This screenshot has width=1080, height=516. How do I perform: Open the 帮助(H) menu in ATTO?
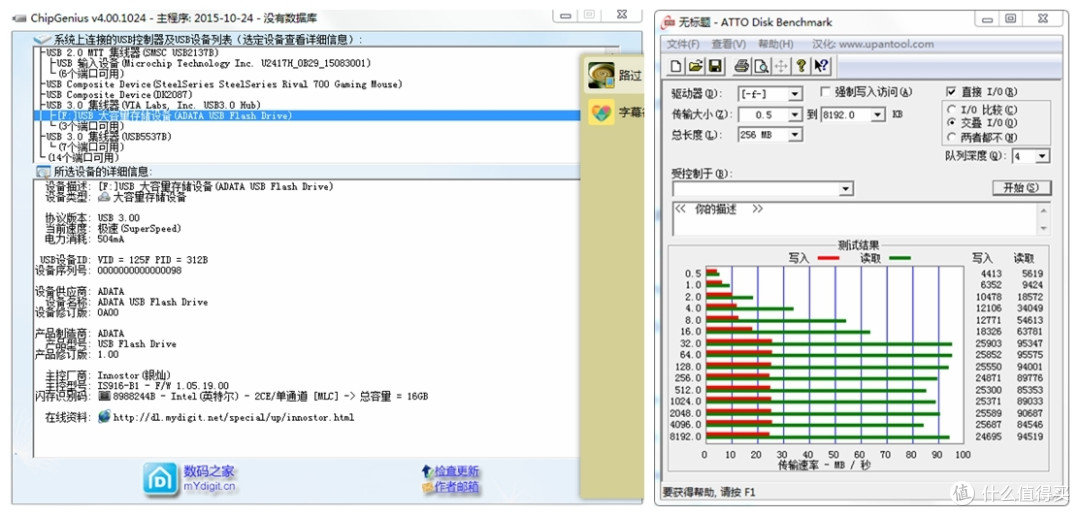pos(776,44)
